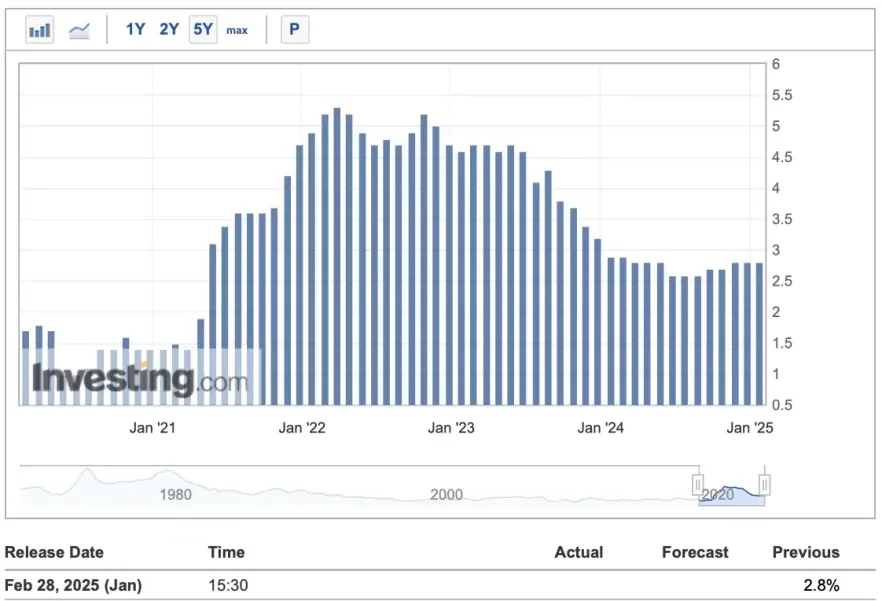This screenshot has width=882, height=601.
Task: Click the Investing.com watermark logo
Action: coord(140,378)
